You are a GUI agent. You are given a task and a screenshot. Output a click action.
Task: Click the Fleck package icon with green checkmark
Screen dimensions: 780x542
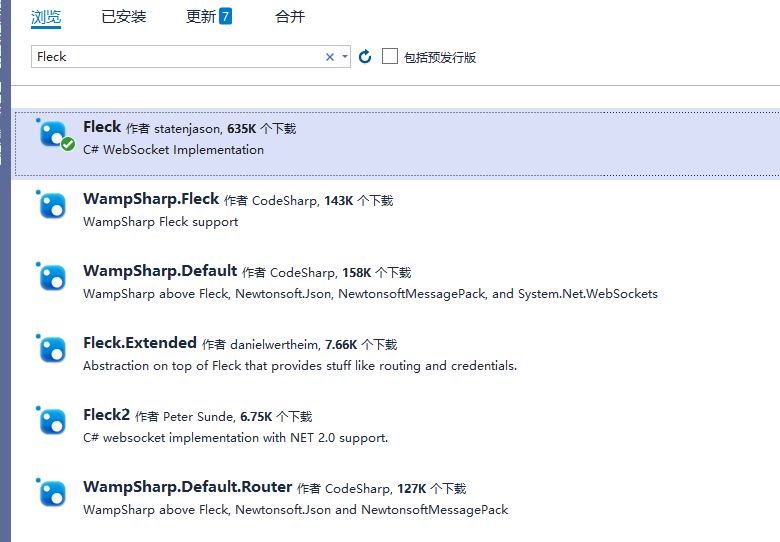[x=55, y=135]
